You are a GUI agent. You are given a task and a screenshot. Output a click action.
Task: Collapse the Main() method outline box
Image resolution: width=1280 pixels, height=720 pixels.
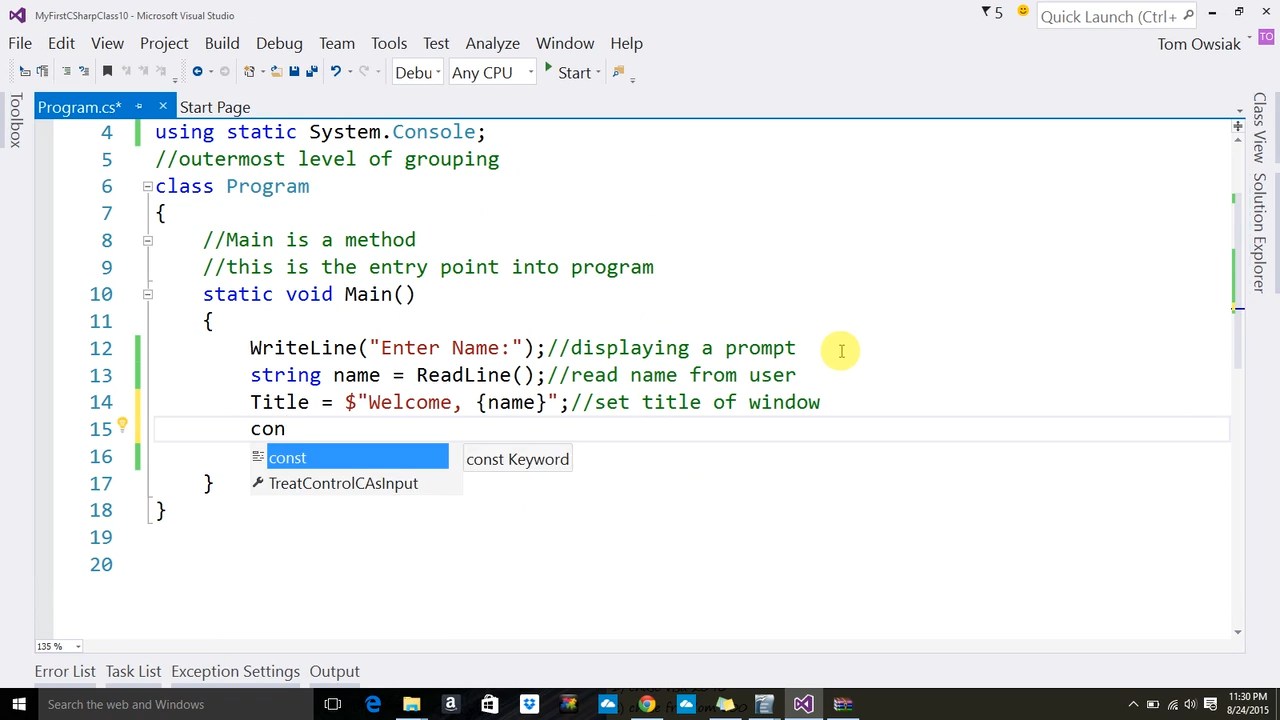[147, 294]
